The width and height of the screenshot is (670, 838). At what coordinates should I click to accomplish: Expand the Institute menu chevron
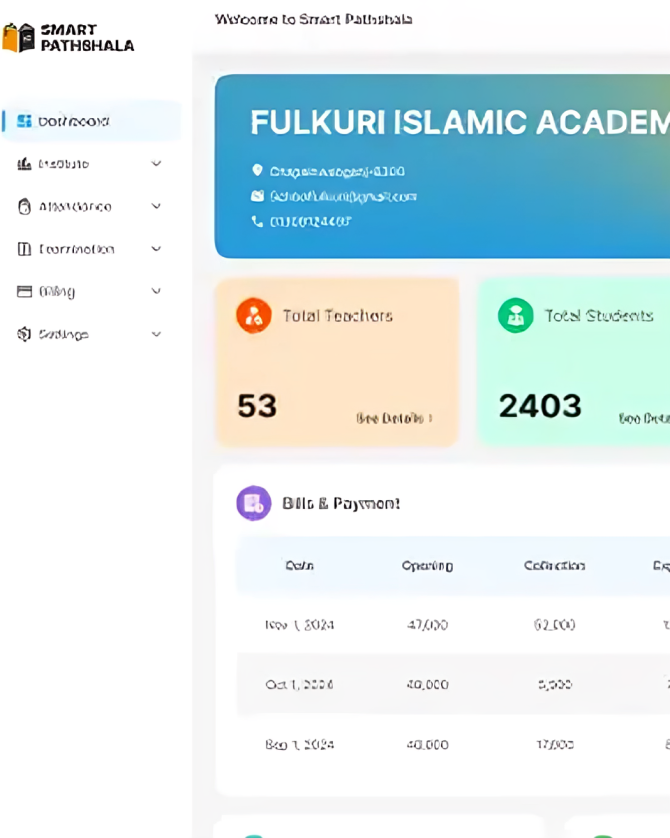pos(156,164)
